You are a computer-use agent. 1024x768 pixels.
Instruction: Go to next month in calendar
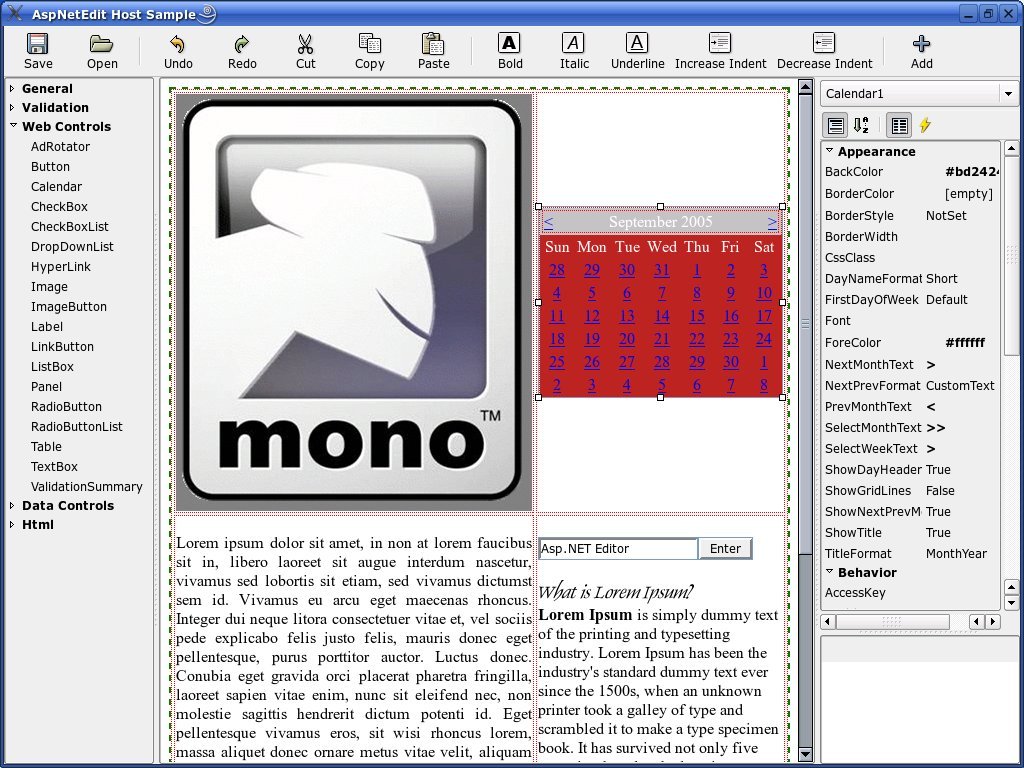pyautogui.click(x=772, y=222)
